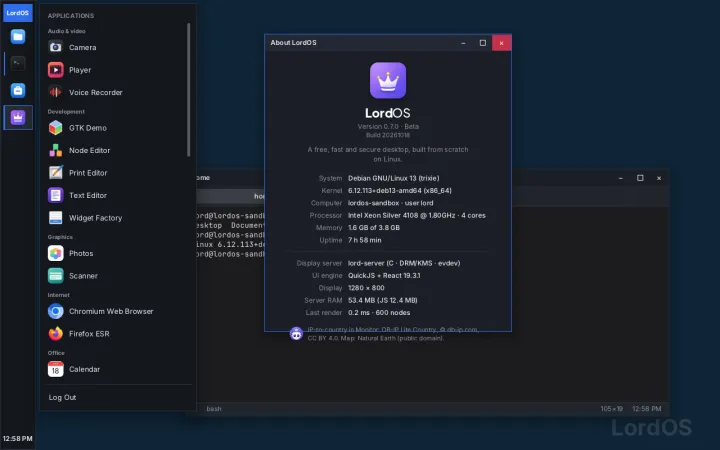Click the 105×19 size in terminal status bar
Image resolution: width=720 pixels, height=450 pixels.
(611, 409)
